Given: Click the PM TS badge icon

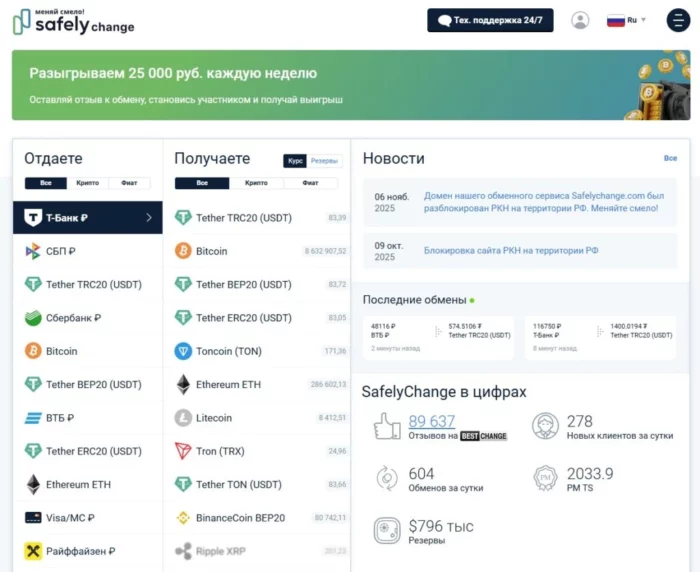Looking at the screenshot, I should pos(546,478).
